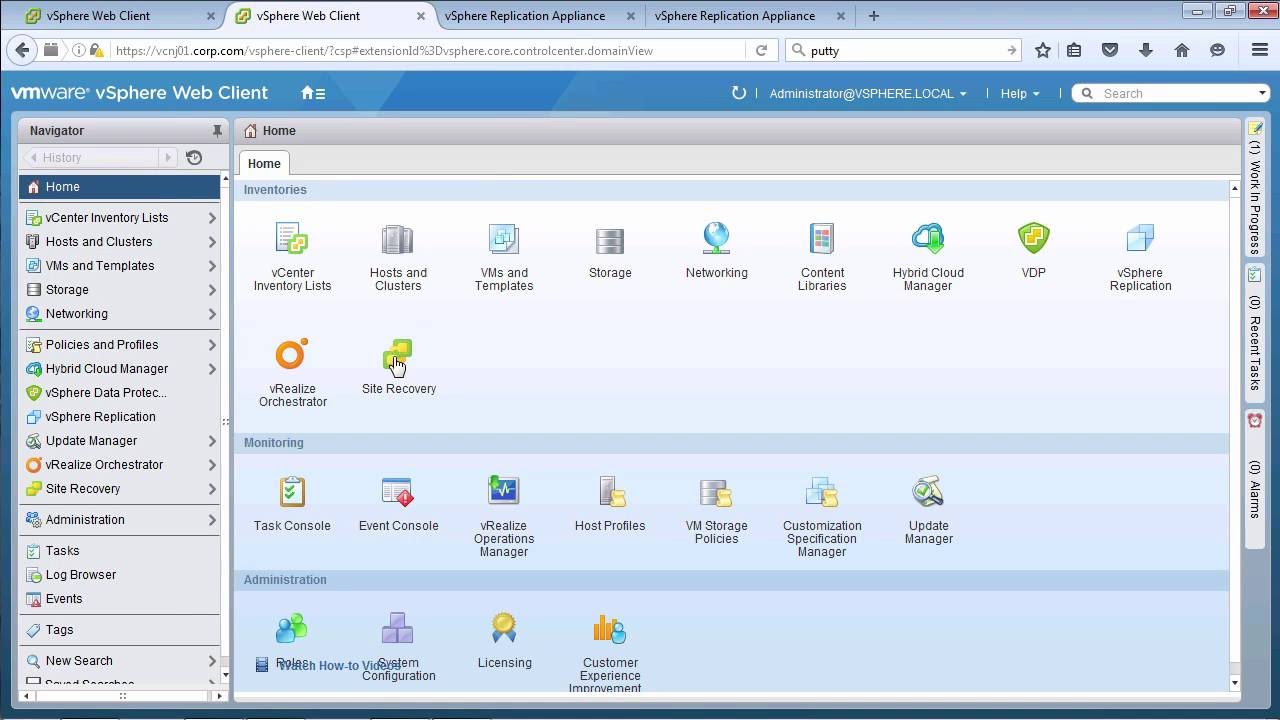Screen dimensions: 1280x720
Task: Open Host Profiles icon
Action: click(610, 492)
